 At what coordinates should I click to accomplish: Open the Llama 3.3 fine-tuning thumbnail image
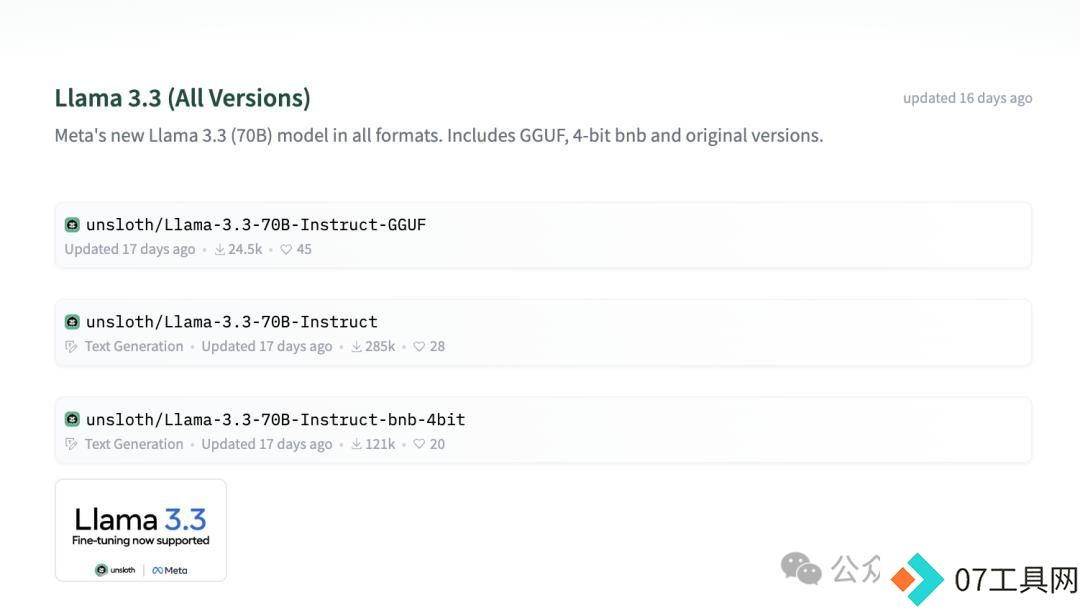(141, 530)
